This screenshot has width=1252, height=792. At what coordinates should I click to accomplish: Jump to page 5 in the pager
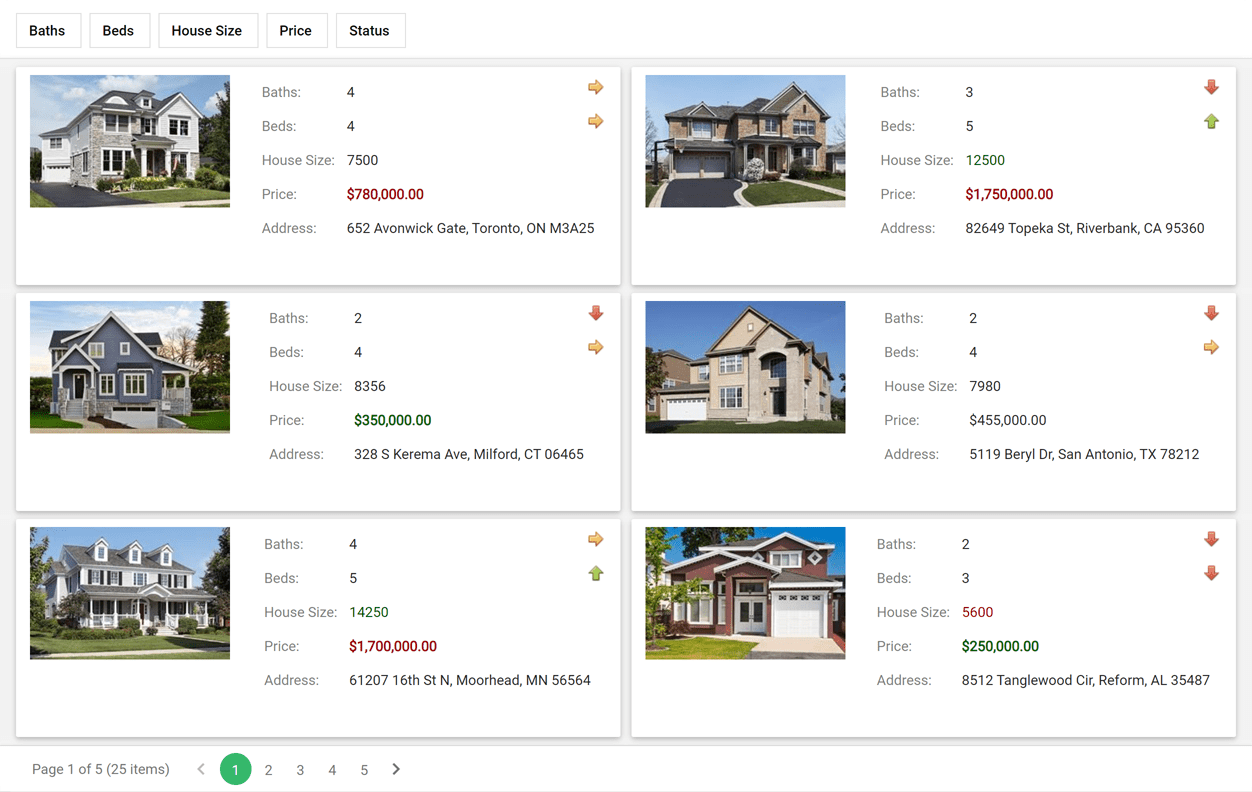pyautogui.click(x=364, y=770)
